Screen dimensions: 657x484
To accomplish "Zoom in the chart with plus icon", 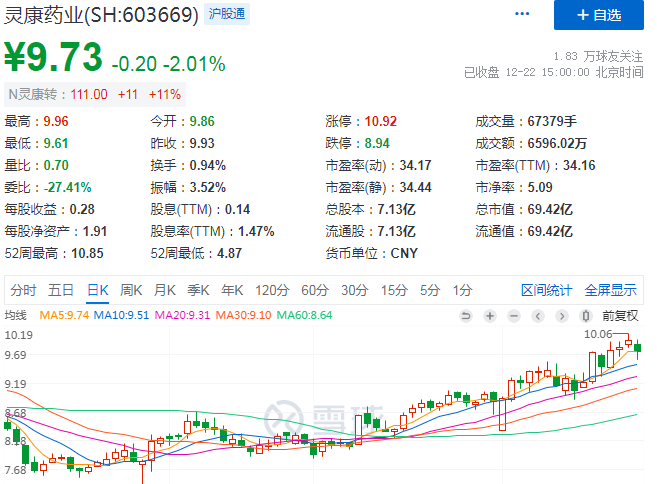I will [490, 316].
